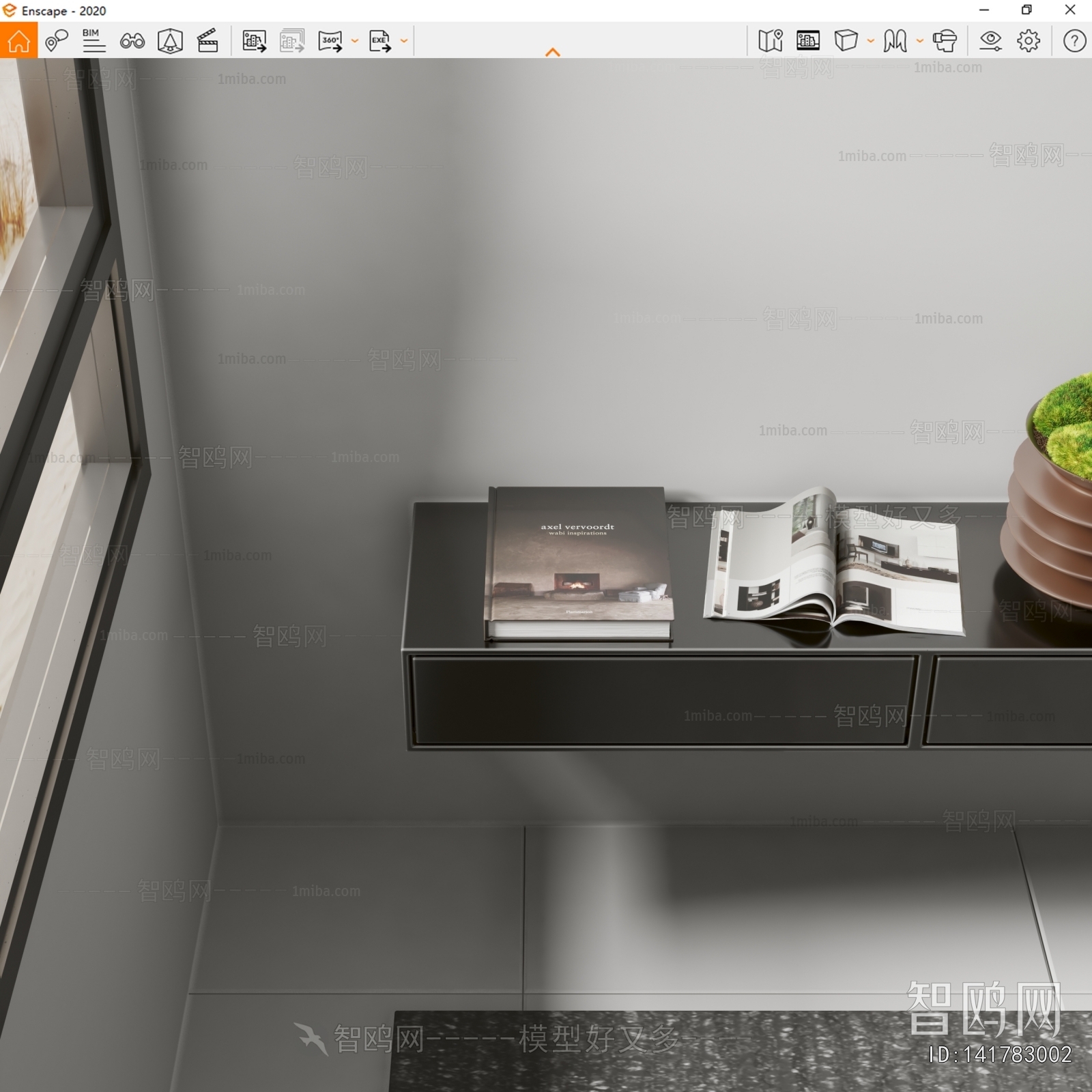Expand the EXE export dropdown arrow
The image size is (1092, 1092).
tap(404, 41)
